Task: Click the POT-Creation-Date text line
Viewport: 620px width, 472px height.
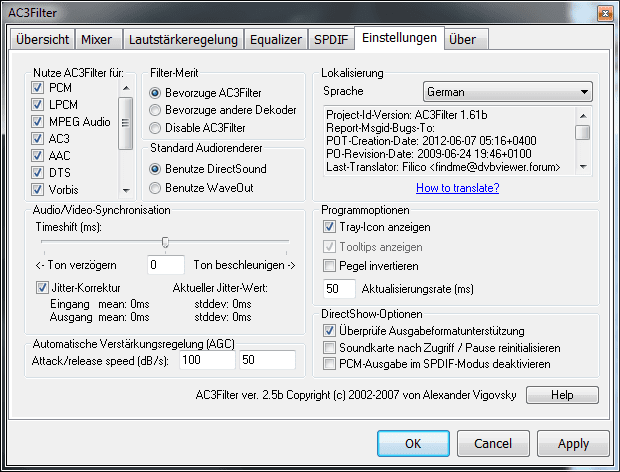Action: tap(431, 141)
